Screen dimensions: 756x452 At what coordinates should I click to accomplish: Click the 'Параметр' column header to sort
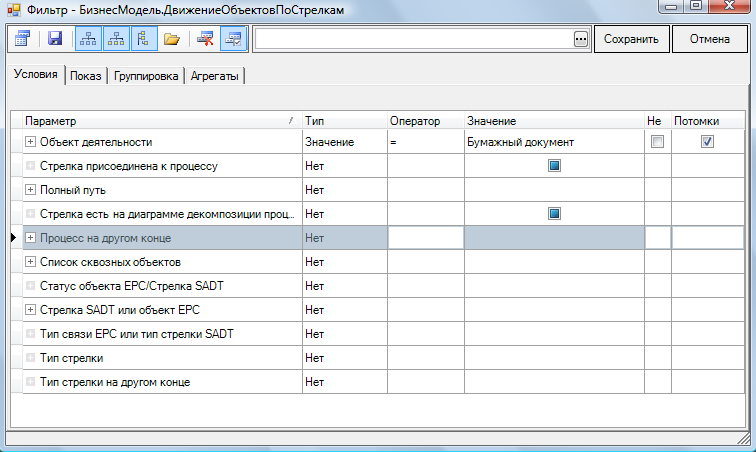(160, 120)
